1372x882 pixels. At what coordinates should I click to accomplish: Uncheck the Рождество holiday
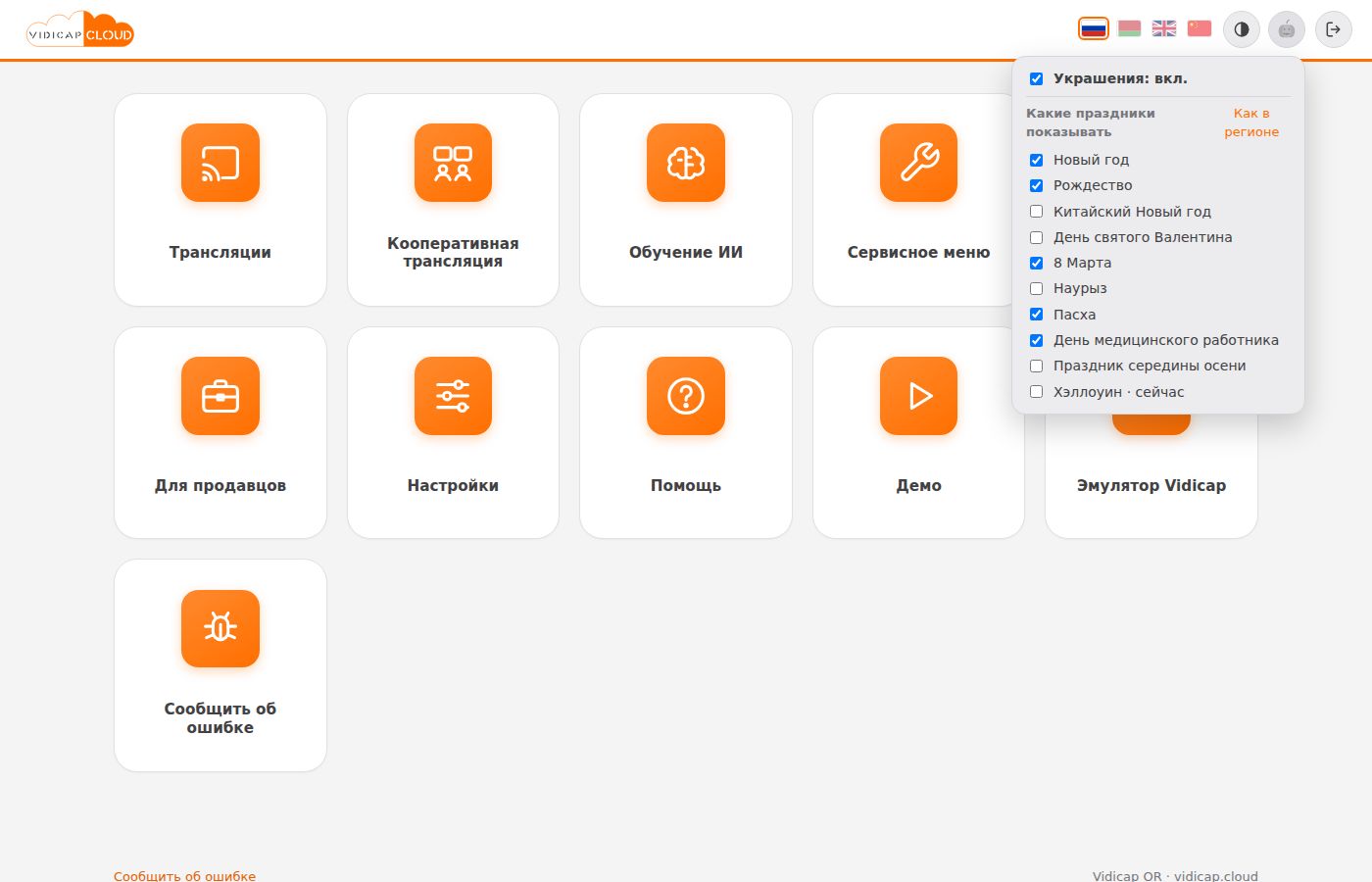tap(1036, 185)
